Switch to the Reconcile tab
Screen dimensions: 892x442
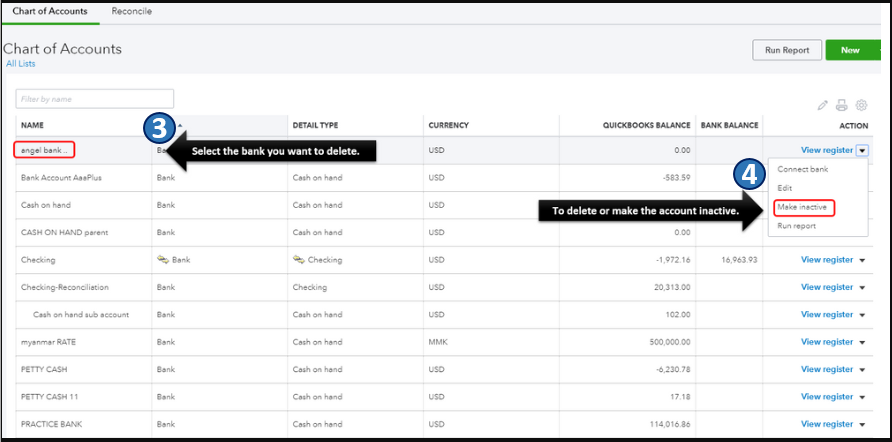click(132, 11)
